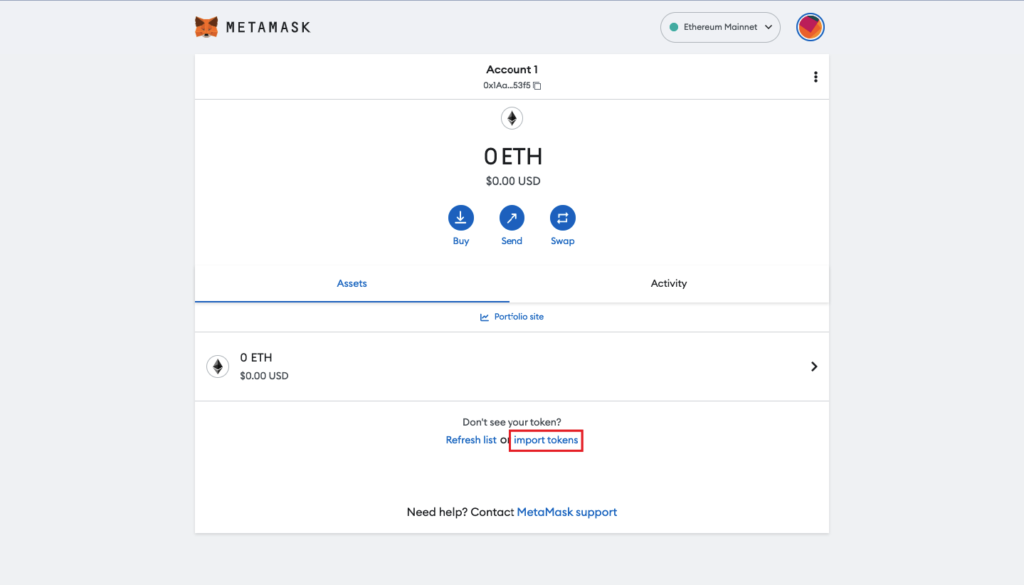
Task: Open the Portfolio site link
Action: click(x=519, y=317)
